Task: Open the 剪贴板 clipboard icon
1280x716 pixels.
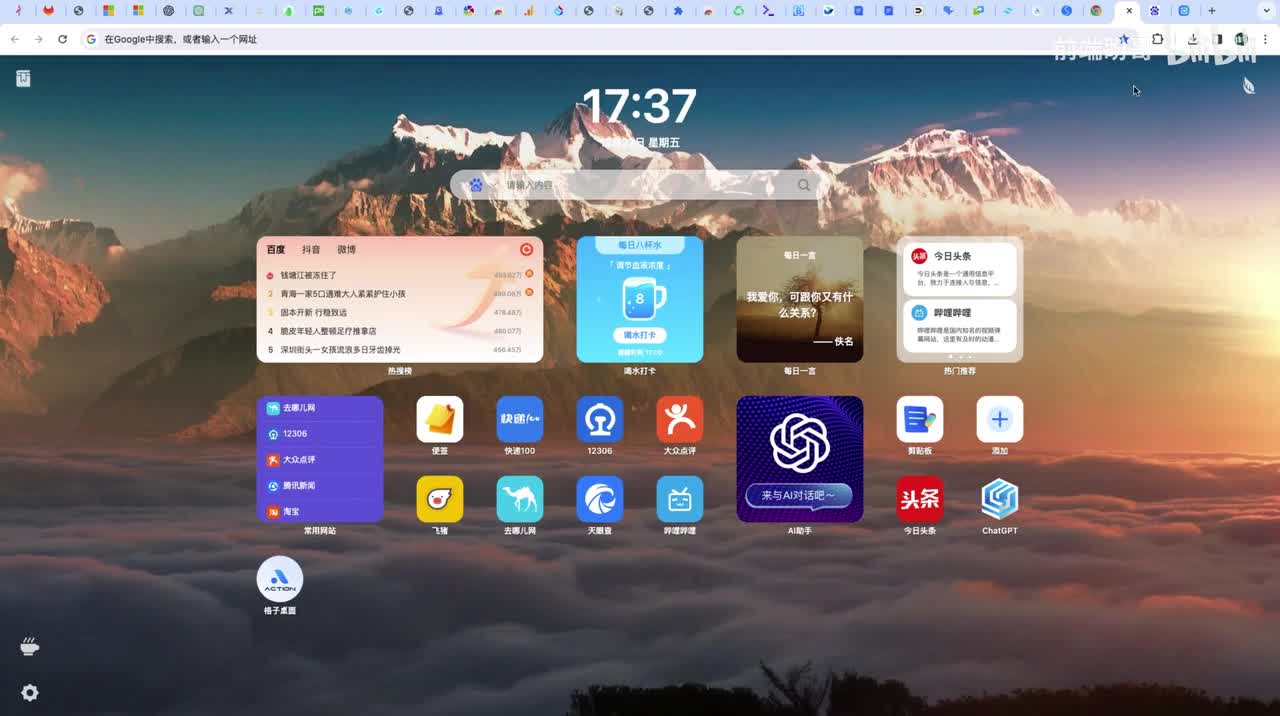Action: [919, 420]
